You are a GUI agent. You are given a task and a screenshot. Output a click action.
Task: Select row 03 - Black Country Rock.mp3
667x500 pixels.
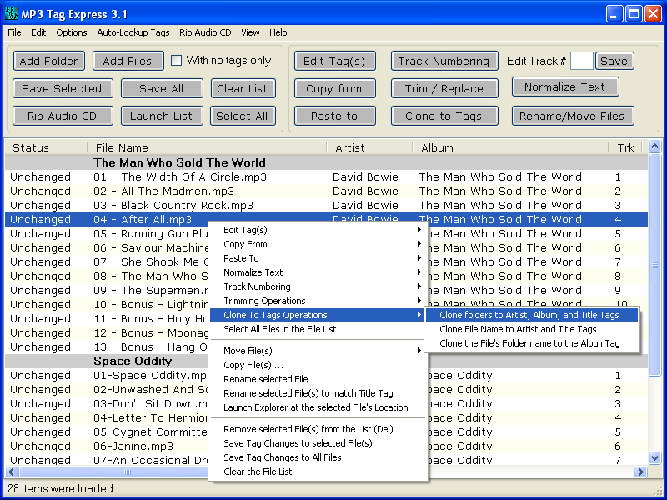(x=326, y=205)
